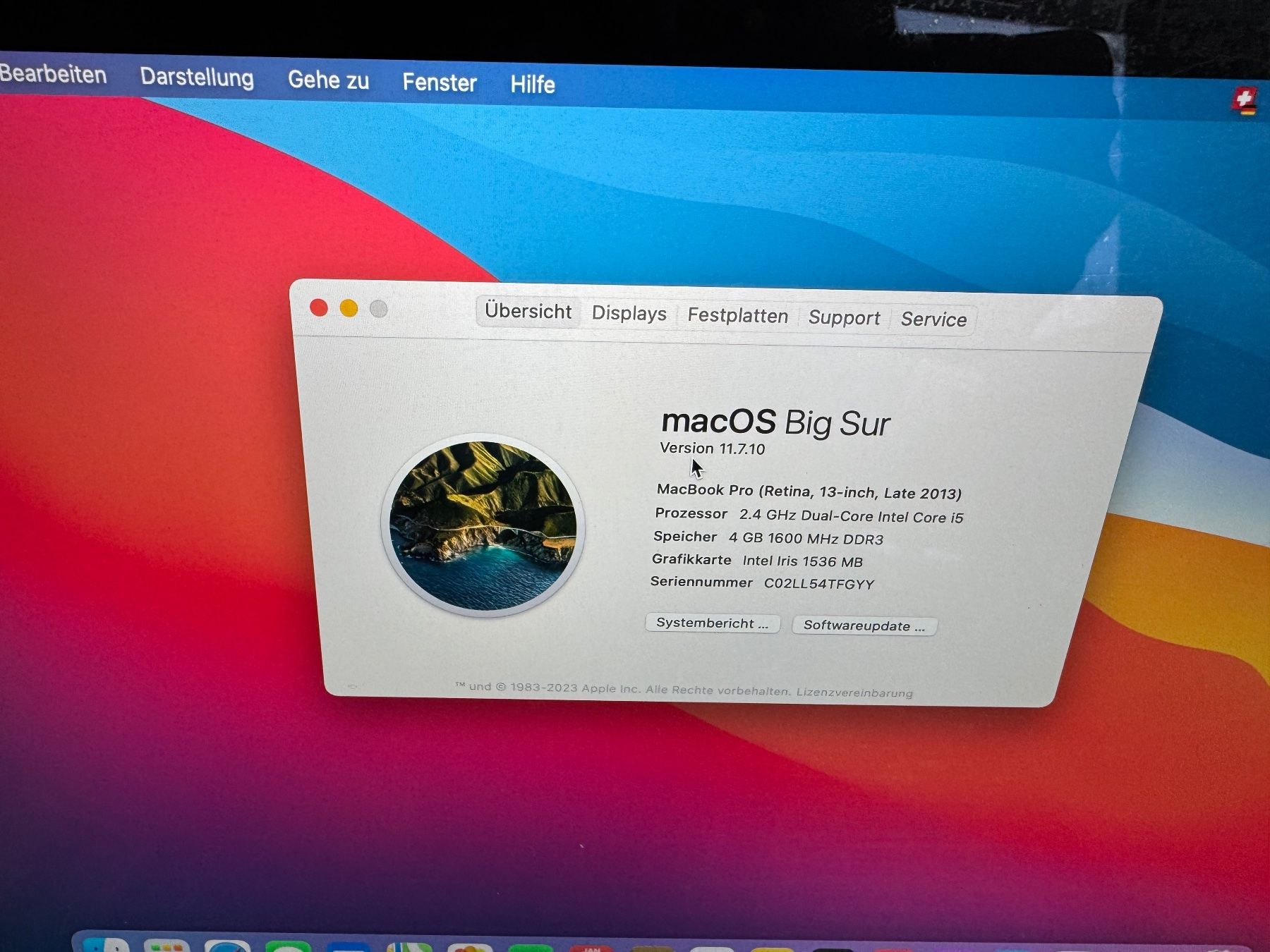Launch Safari from the Dock

coord(227,945)
